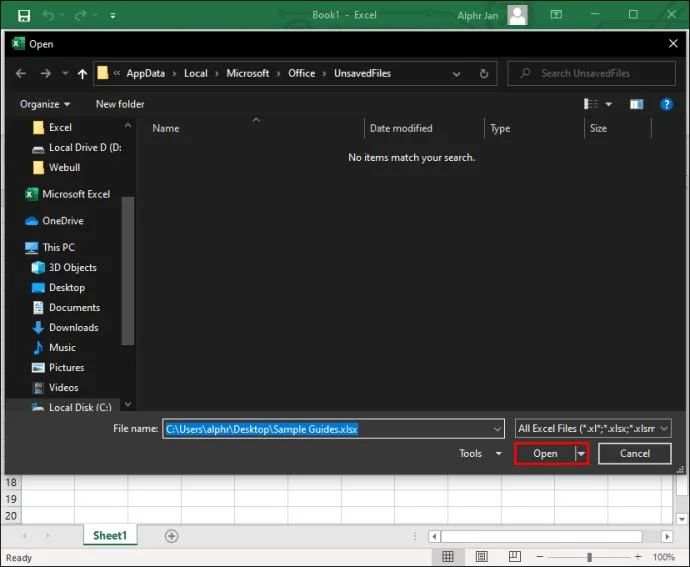Open the Help question mark icon
This screenshot has height=567, width=690.
pyautogui.click(x=666, y=104)
